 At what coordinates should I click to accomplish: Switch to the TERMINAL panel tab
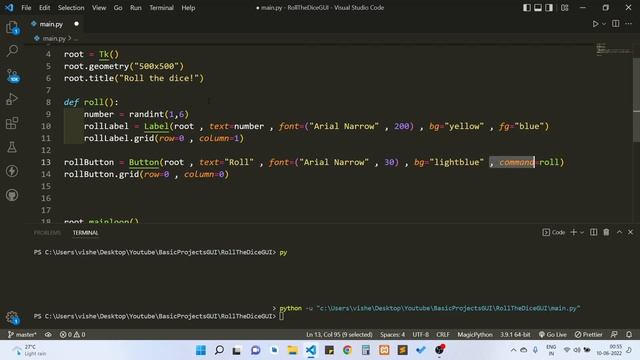pos(85,233)
